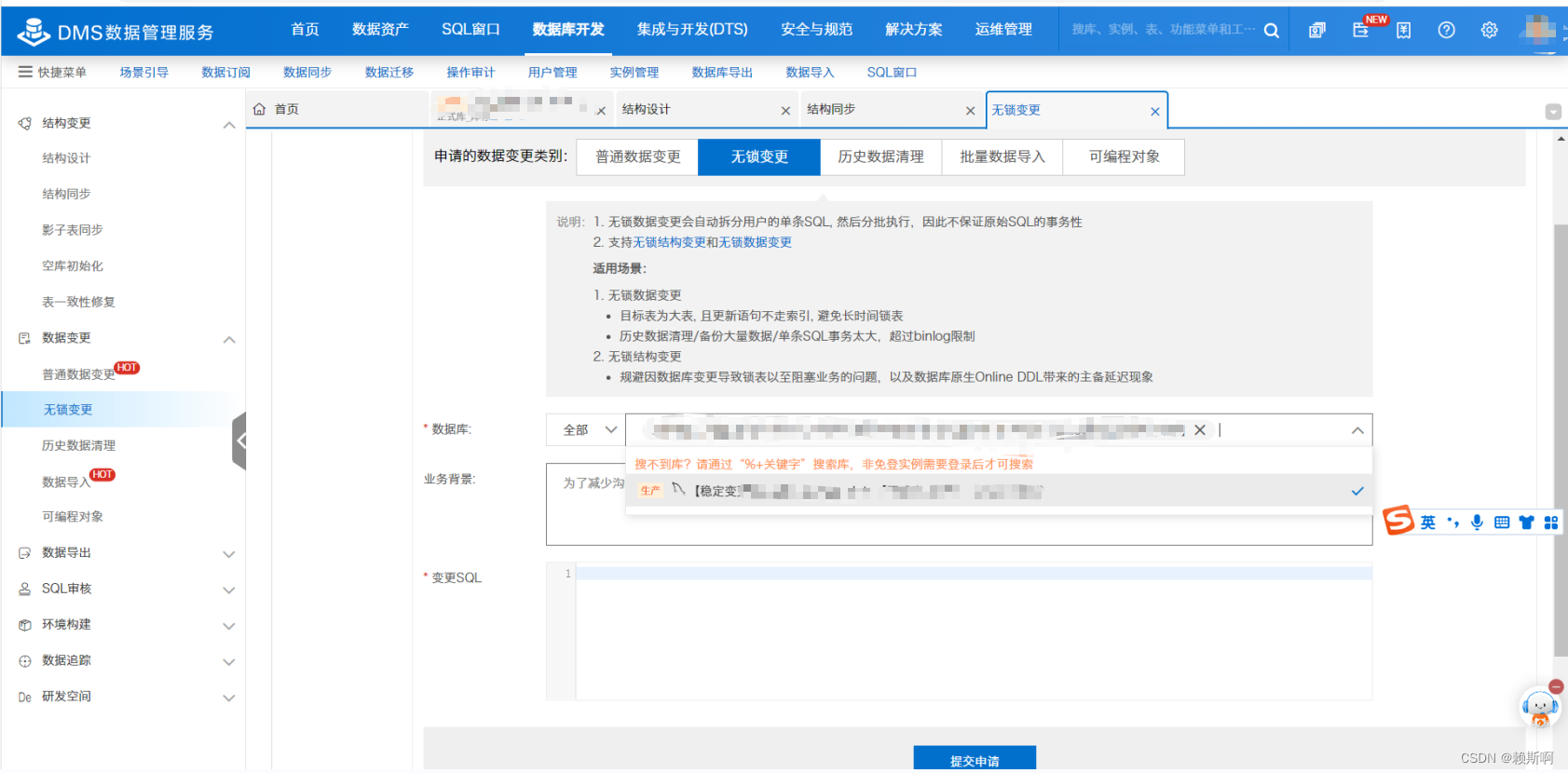
Task: Collapse the 数据变更 sidebar group
Action: 229,340
